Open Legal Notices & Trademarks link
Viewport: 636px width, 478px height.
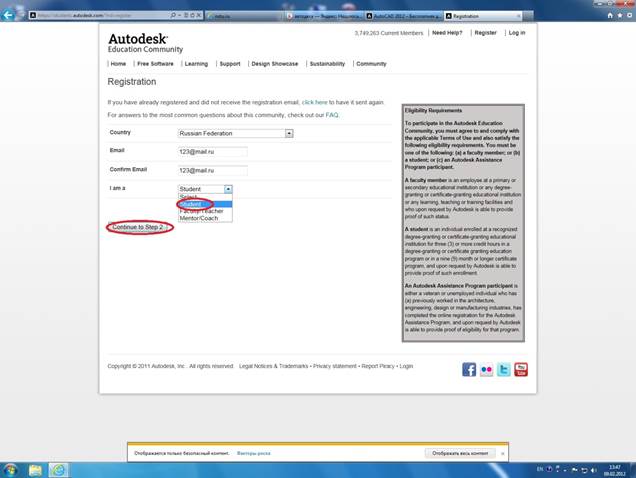coord(273,366)
